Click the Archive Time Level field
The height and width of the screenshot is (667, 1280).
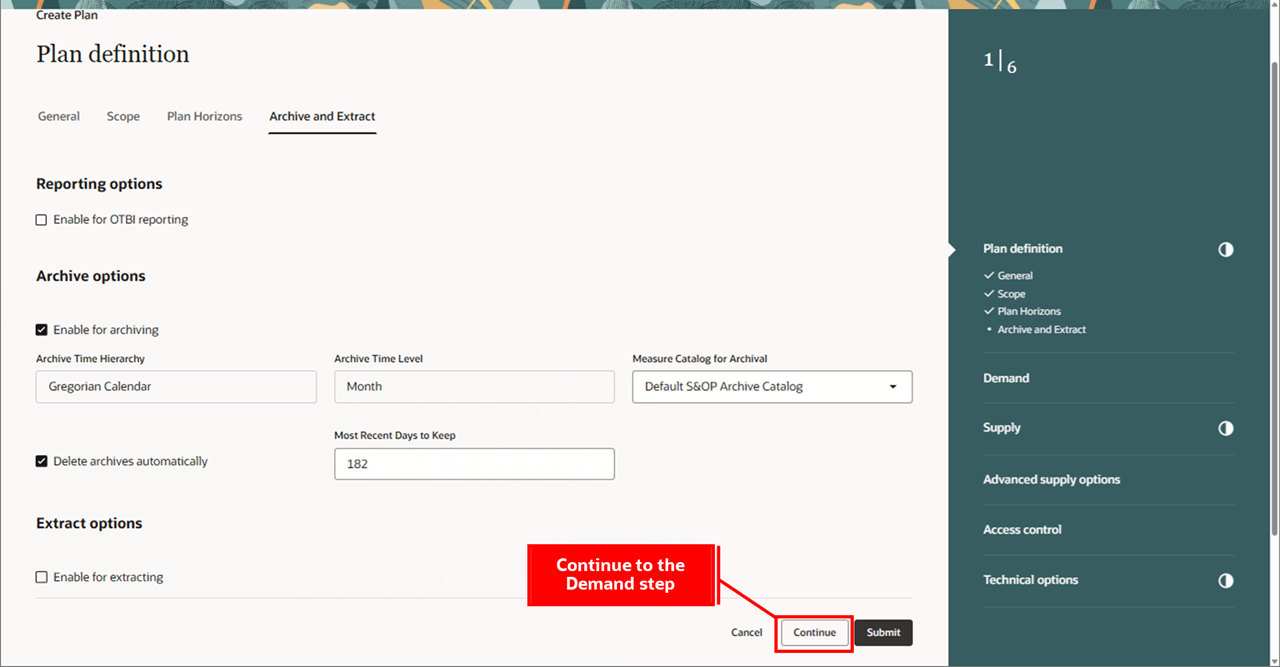474,387
